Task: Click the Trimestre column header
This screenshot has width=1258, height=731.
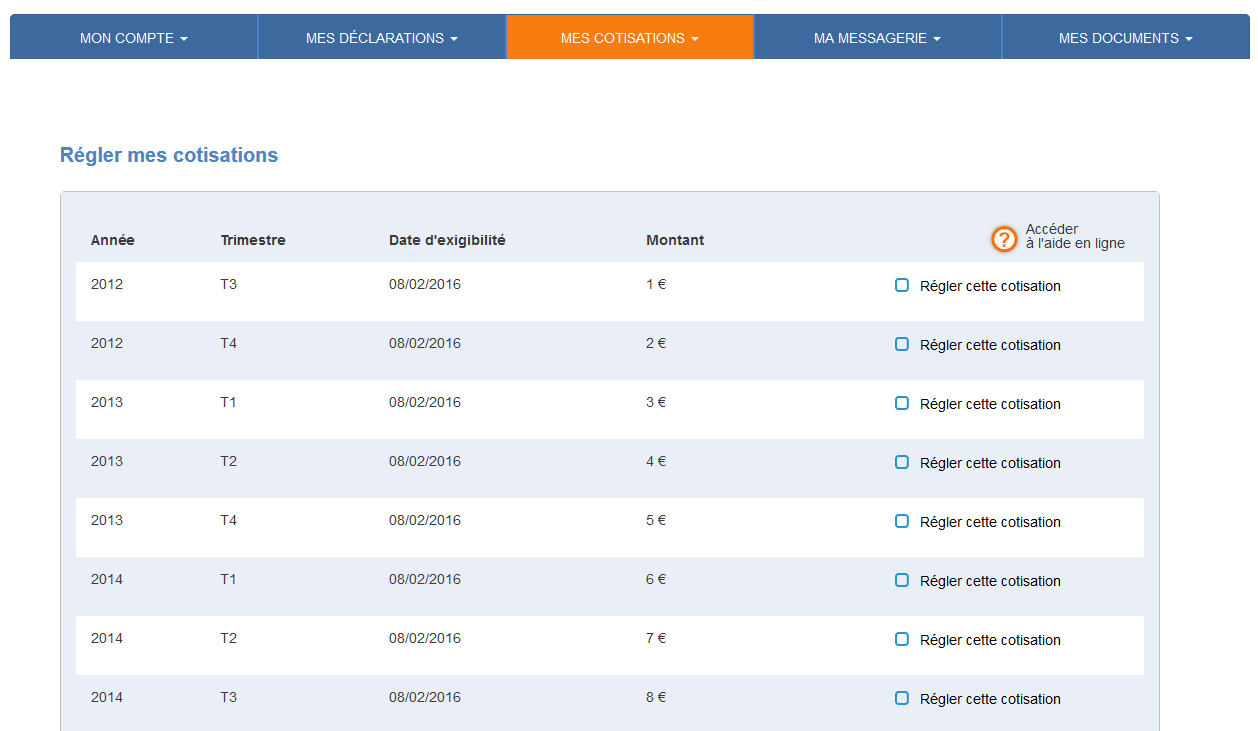Action: (x=253, y=240)
